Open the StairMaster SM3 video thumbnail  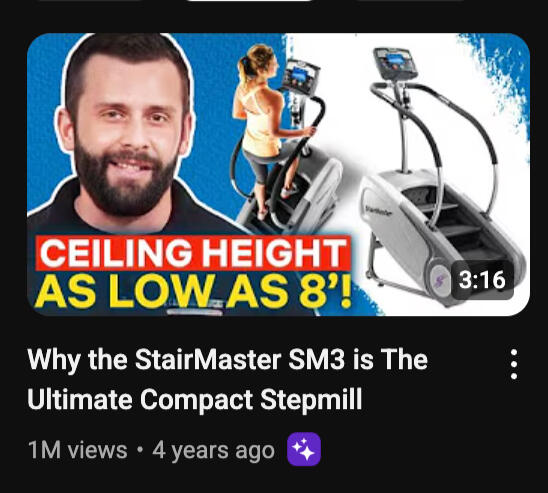click(x=279, y=174)
